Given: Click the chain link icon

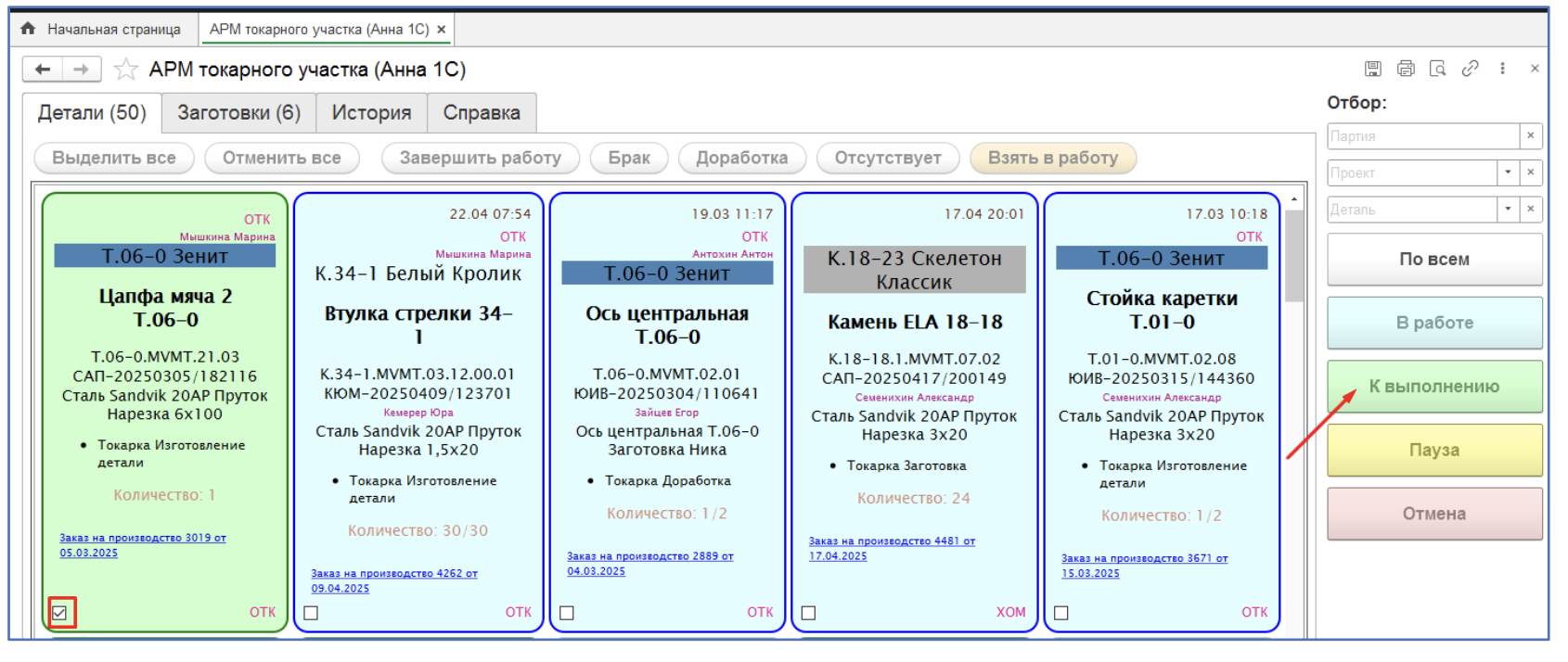Looking at the screenshot, I should (x=1471, y=69).
